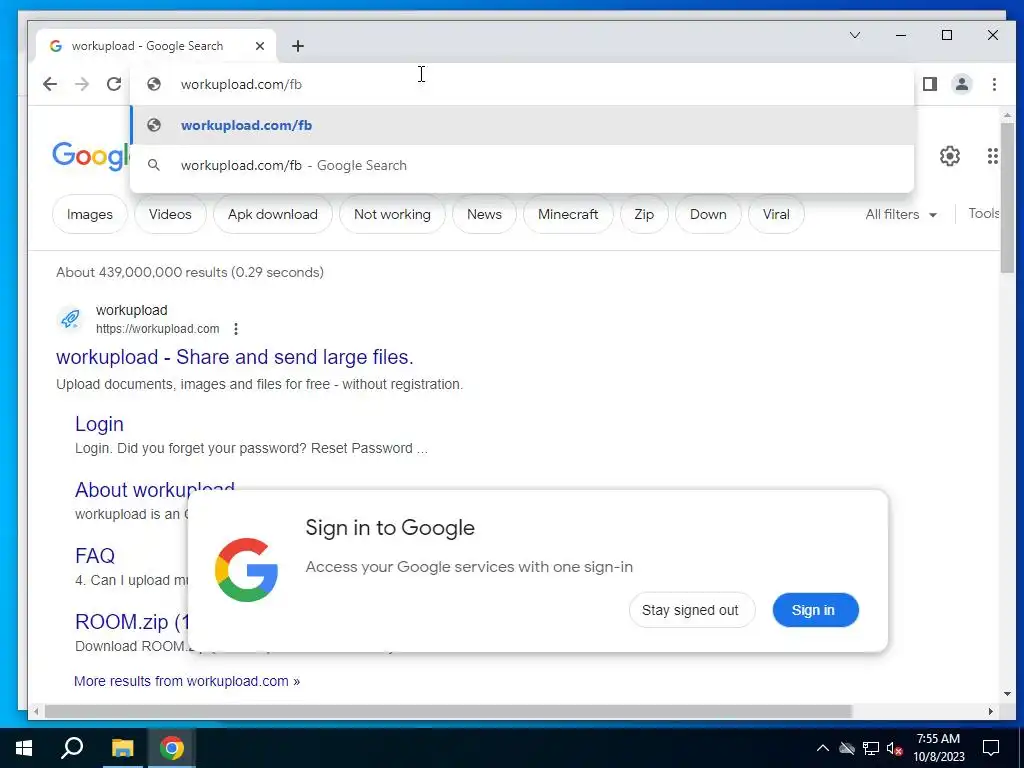
Task: Expand the All filters dropdown
Action: [x=901, y=214]
